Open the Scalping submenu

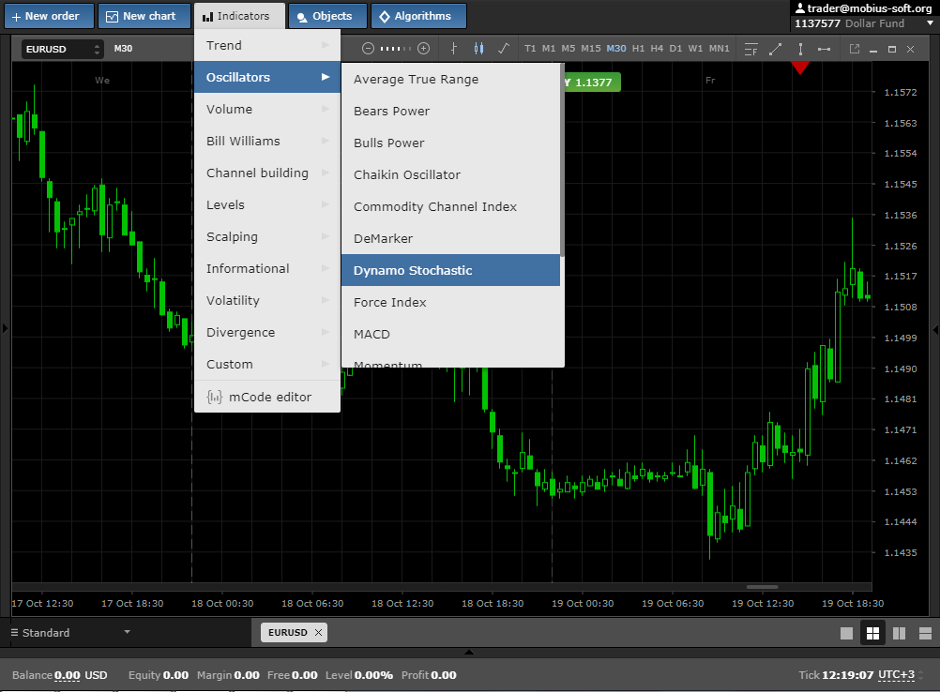pyautogui.click(x=267, y=236)
